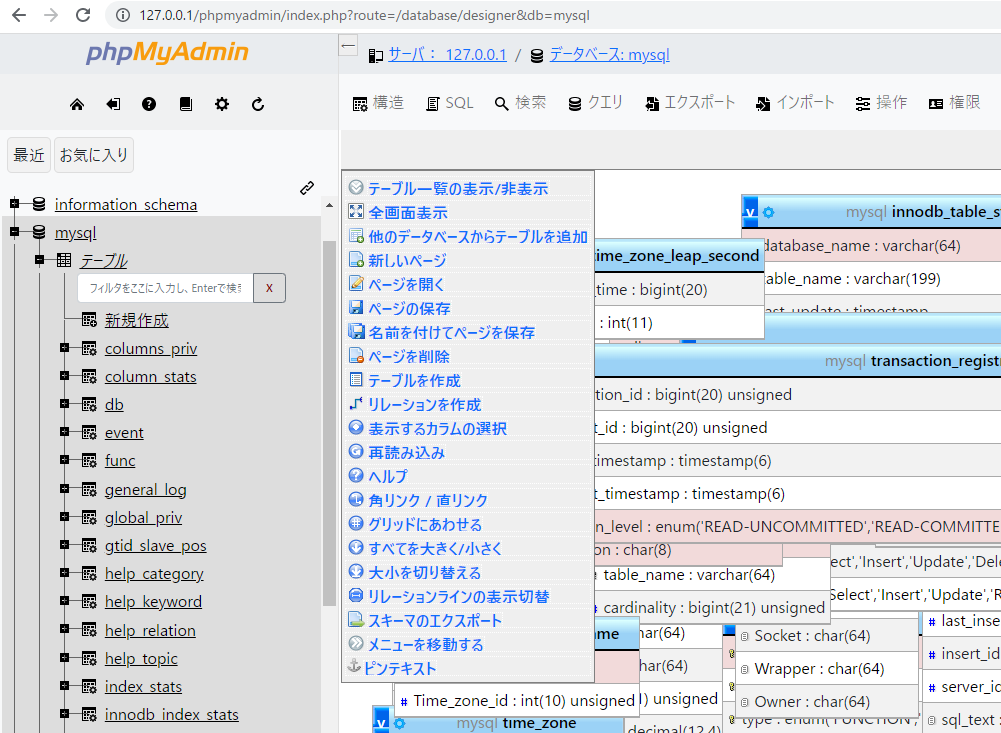Toggle time_zone table collapse v button
The image size is (1001, 733).
point(381,722)
